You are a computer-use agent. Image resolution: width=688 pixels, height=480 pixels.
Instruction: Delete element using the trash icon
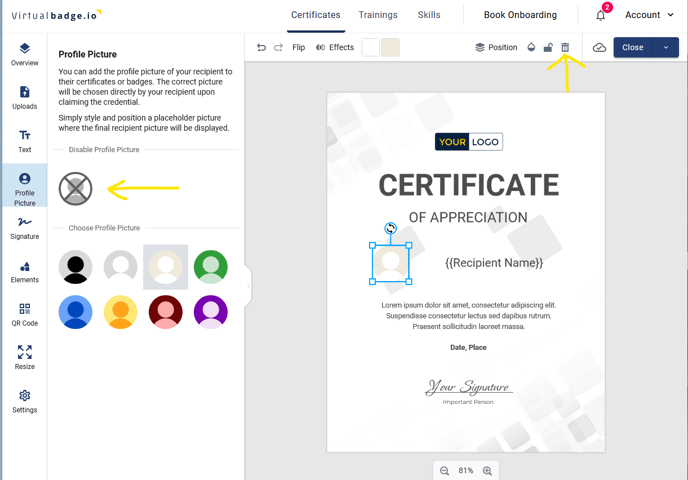coord(565,47)
